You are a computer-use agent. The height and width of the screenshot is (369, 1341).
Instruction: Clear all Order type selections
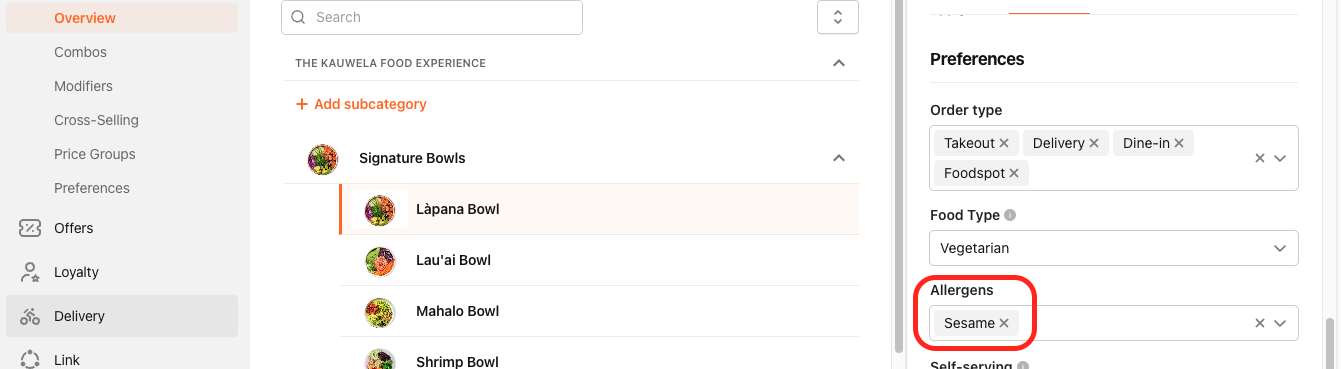1260,158
